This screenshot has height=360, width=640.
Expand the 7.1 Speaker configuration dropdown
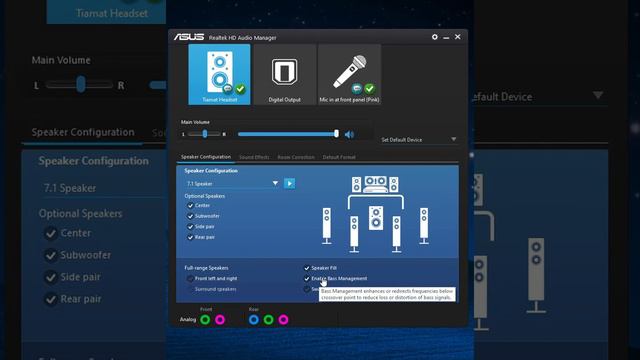click(x=232, y=184)
